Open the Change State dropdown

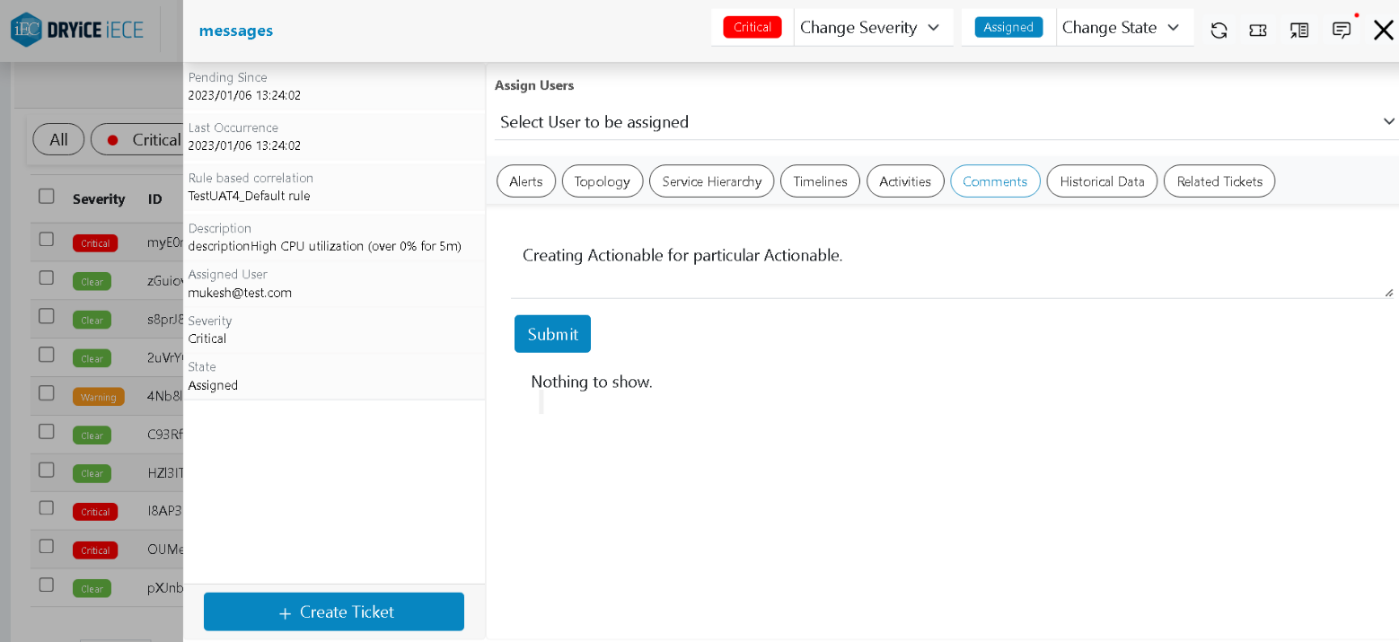(x=1124, y=27)
